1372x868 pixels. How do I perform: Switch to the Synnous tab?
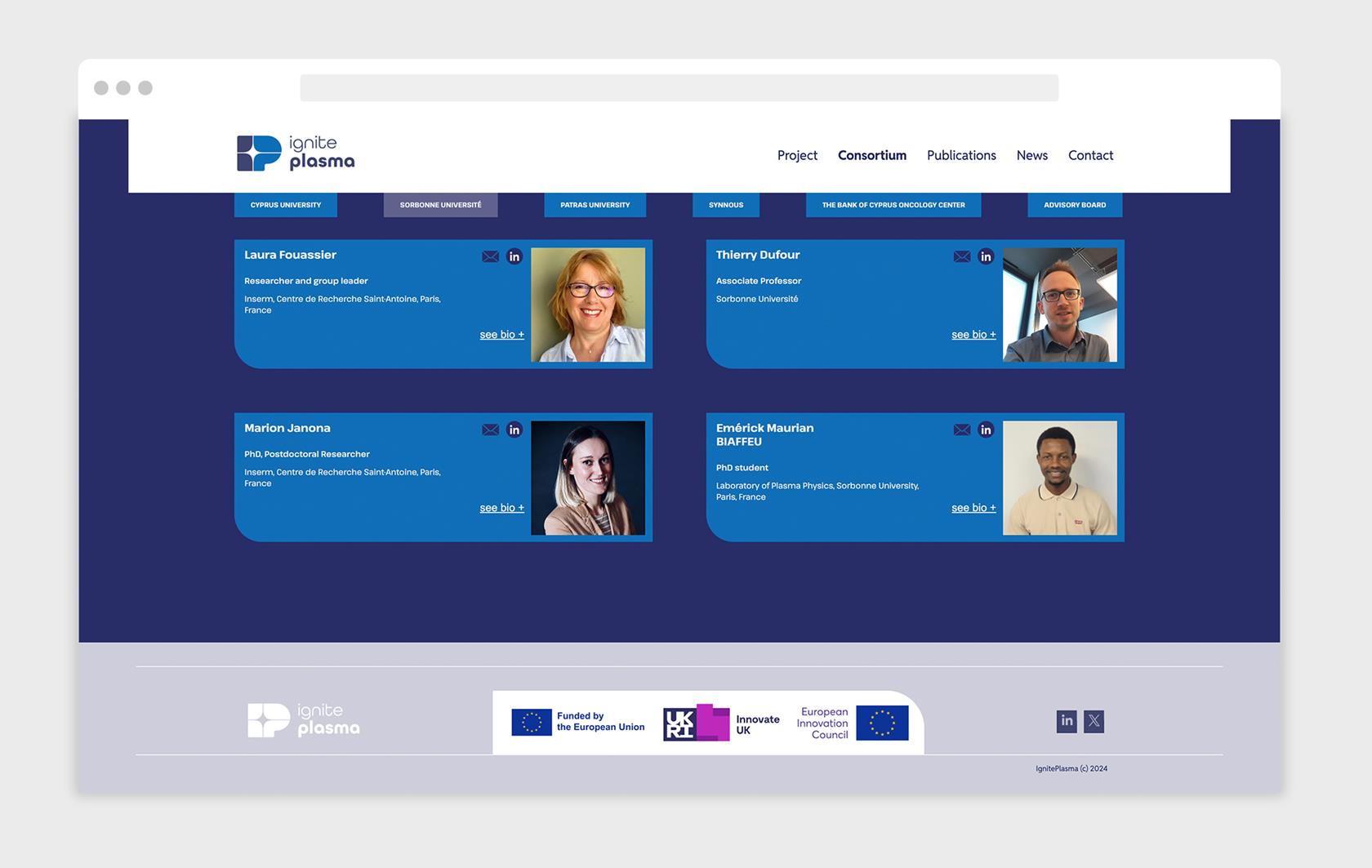click(x=726, y=205)
